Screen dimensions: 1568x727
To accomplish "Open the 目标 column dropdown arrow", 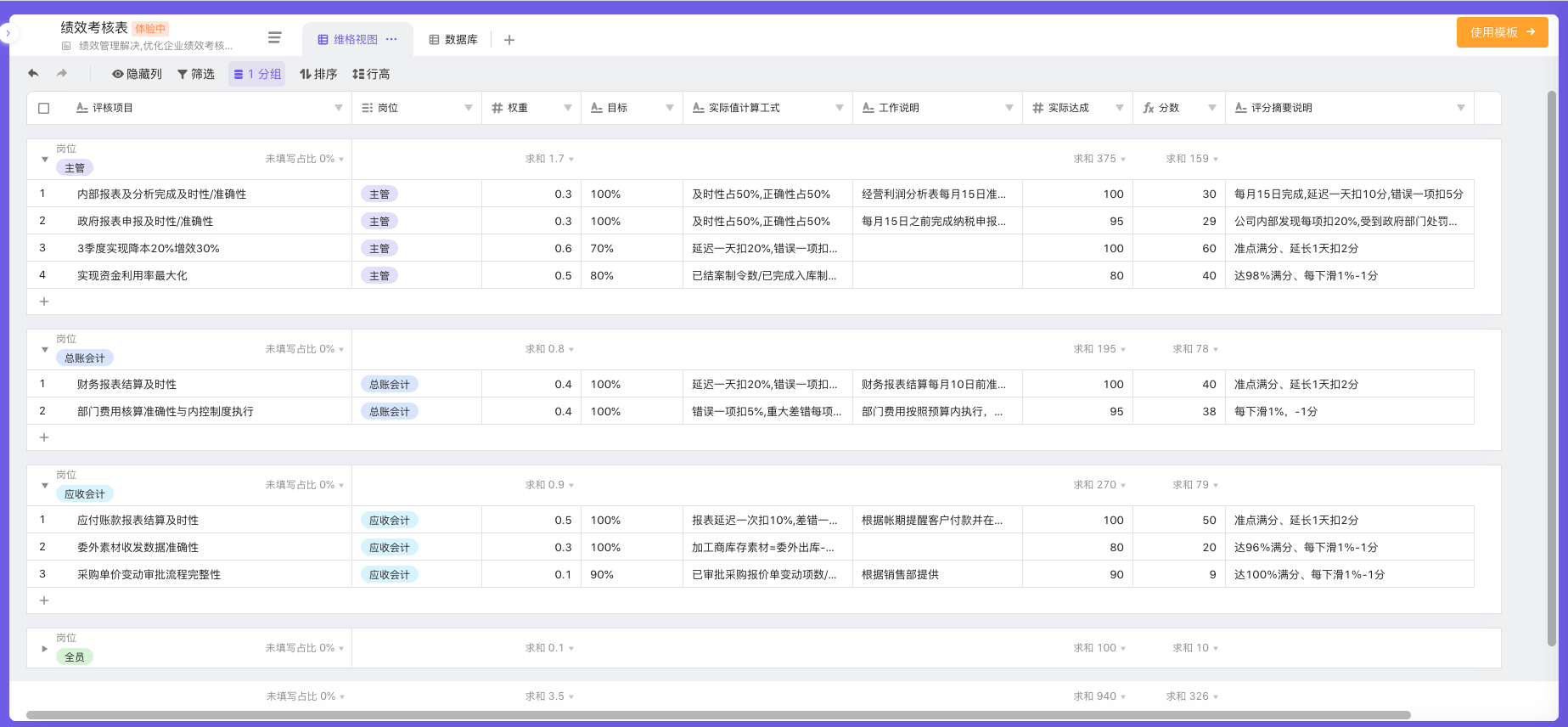I will (x=670, y=108).
